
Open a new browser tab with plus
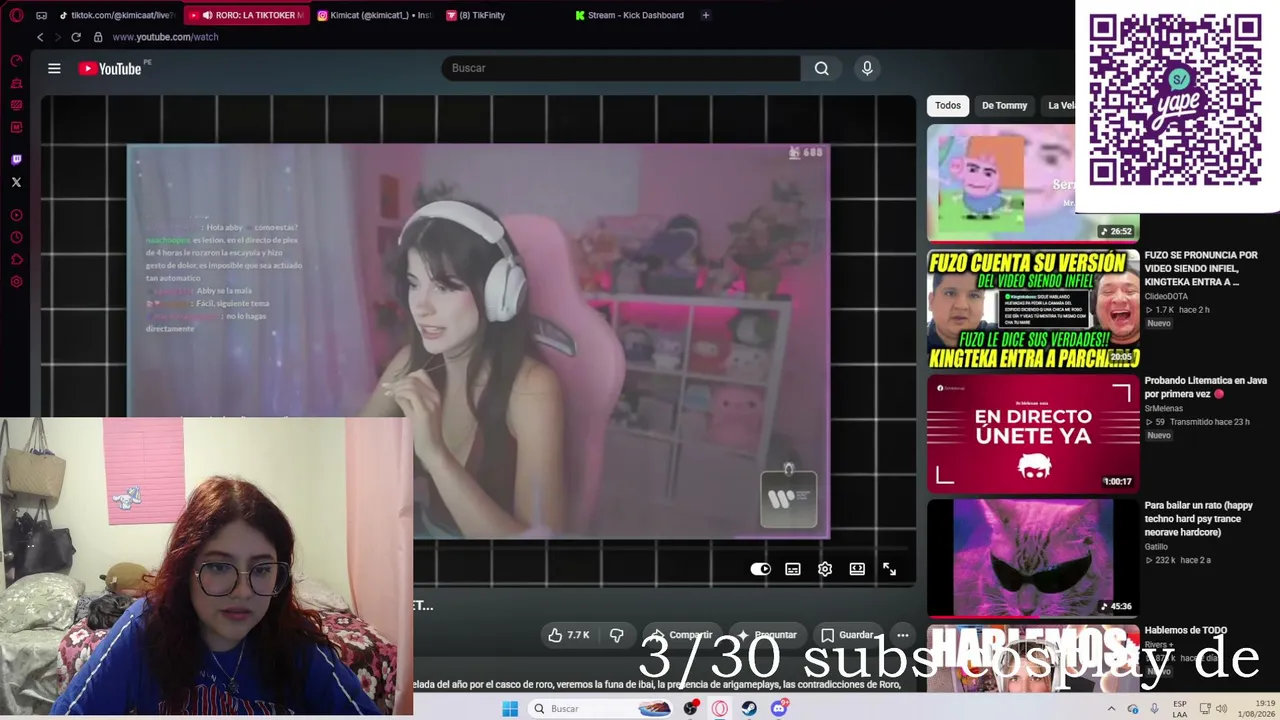705,15
